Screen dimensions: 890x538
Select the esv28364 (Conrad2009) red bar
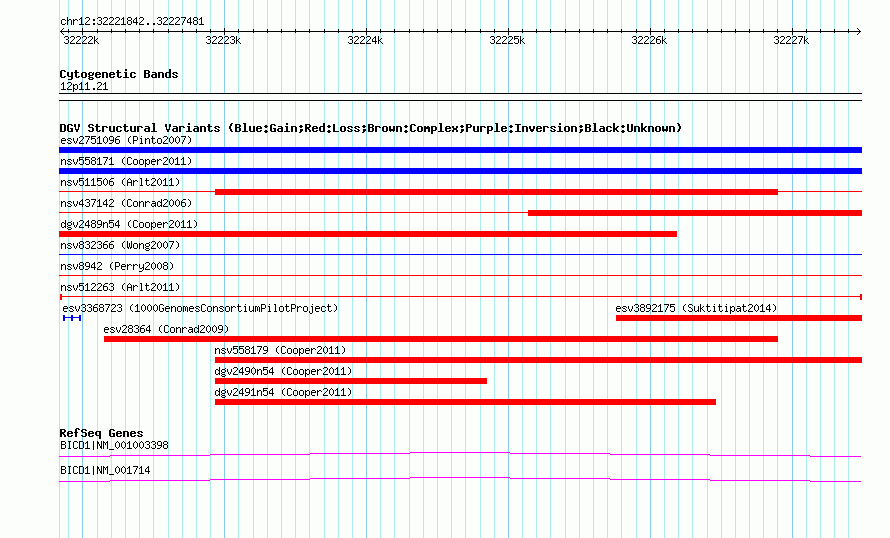(440, 339)
